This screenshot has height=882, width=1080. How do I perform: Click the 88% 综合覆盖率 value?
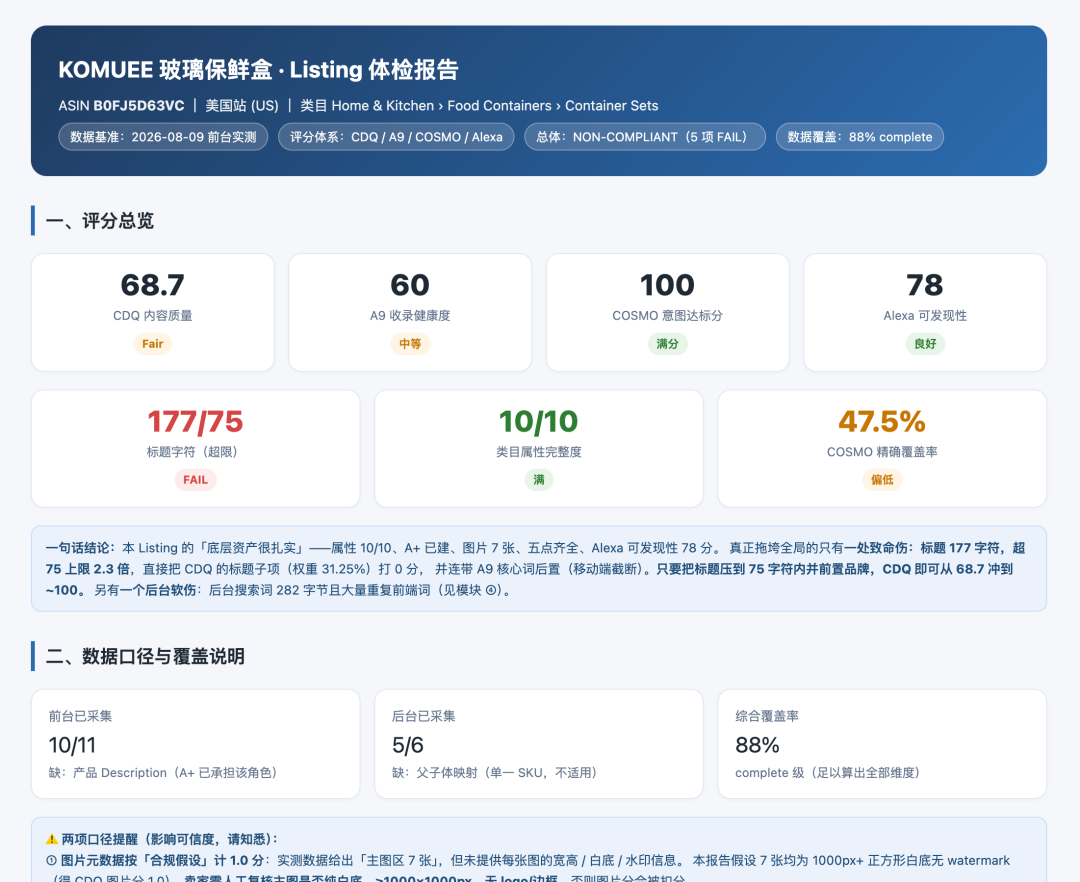pos(758,745)
